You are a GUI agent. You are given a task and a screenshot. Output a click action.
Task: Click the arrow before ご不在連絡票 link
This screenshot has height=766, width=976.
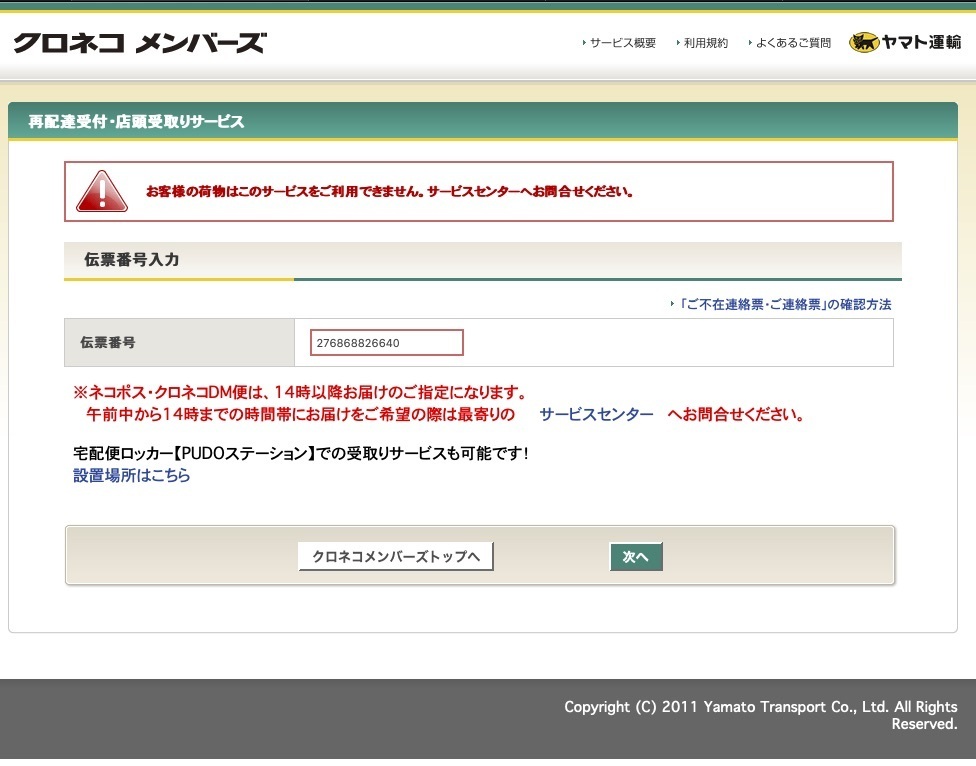pos(672,304)
